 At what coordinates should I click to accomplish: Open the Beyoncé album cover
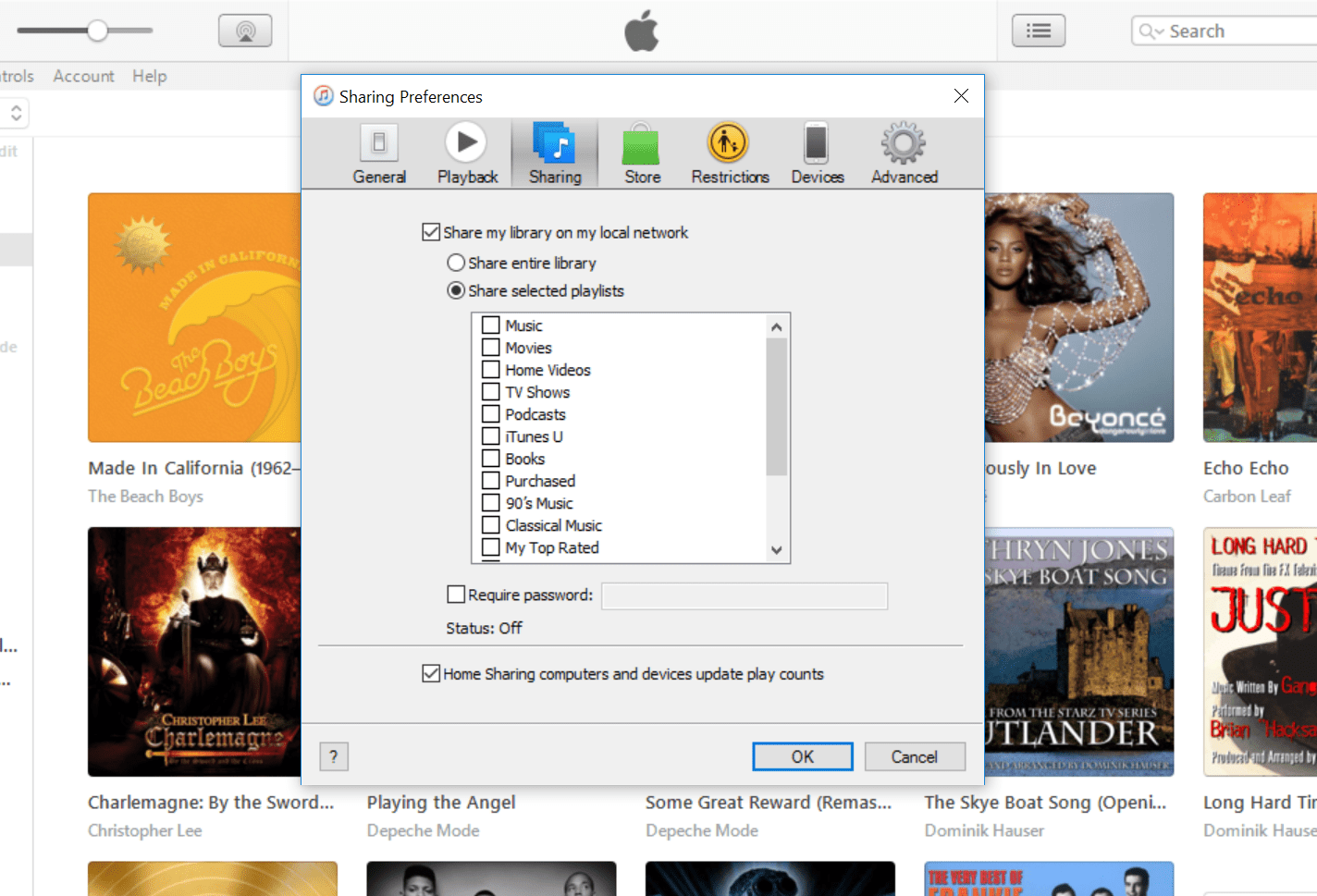(x=1079, y=317)
